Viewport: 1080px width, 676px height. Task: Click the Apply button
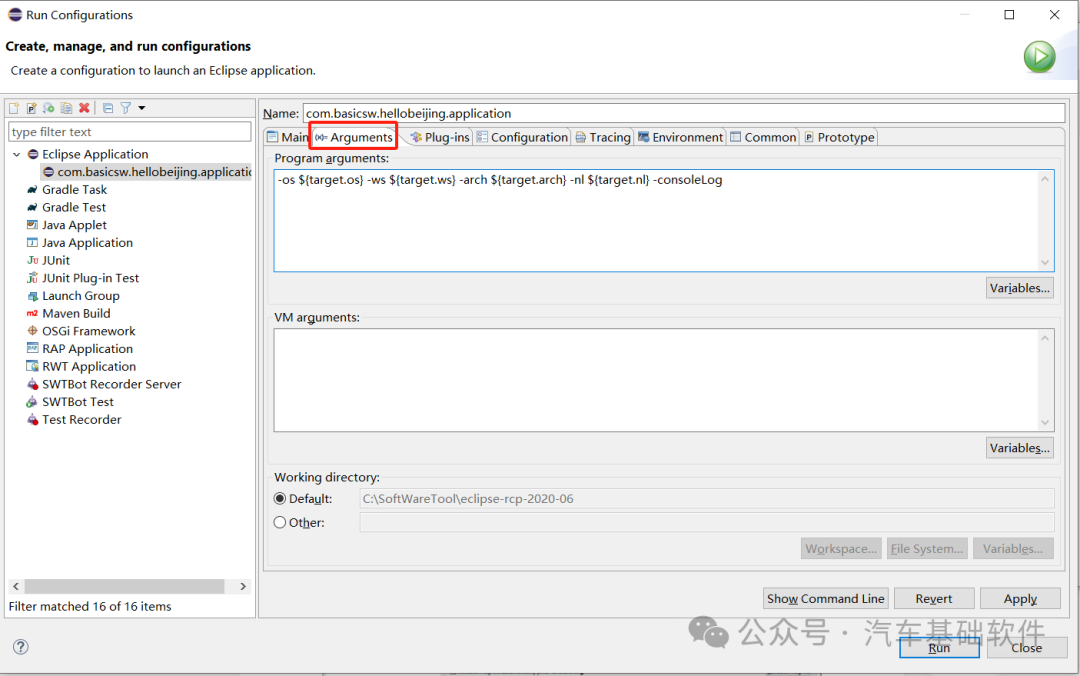coord(1020,599)
